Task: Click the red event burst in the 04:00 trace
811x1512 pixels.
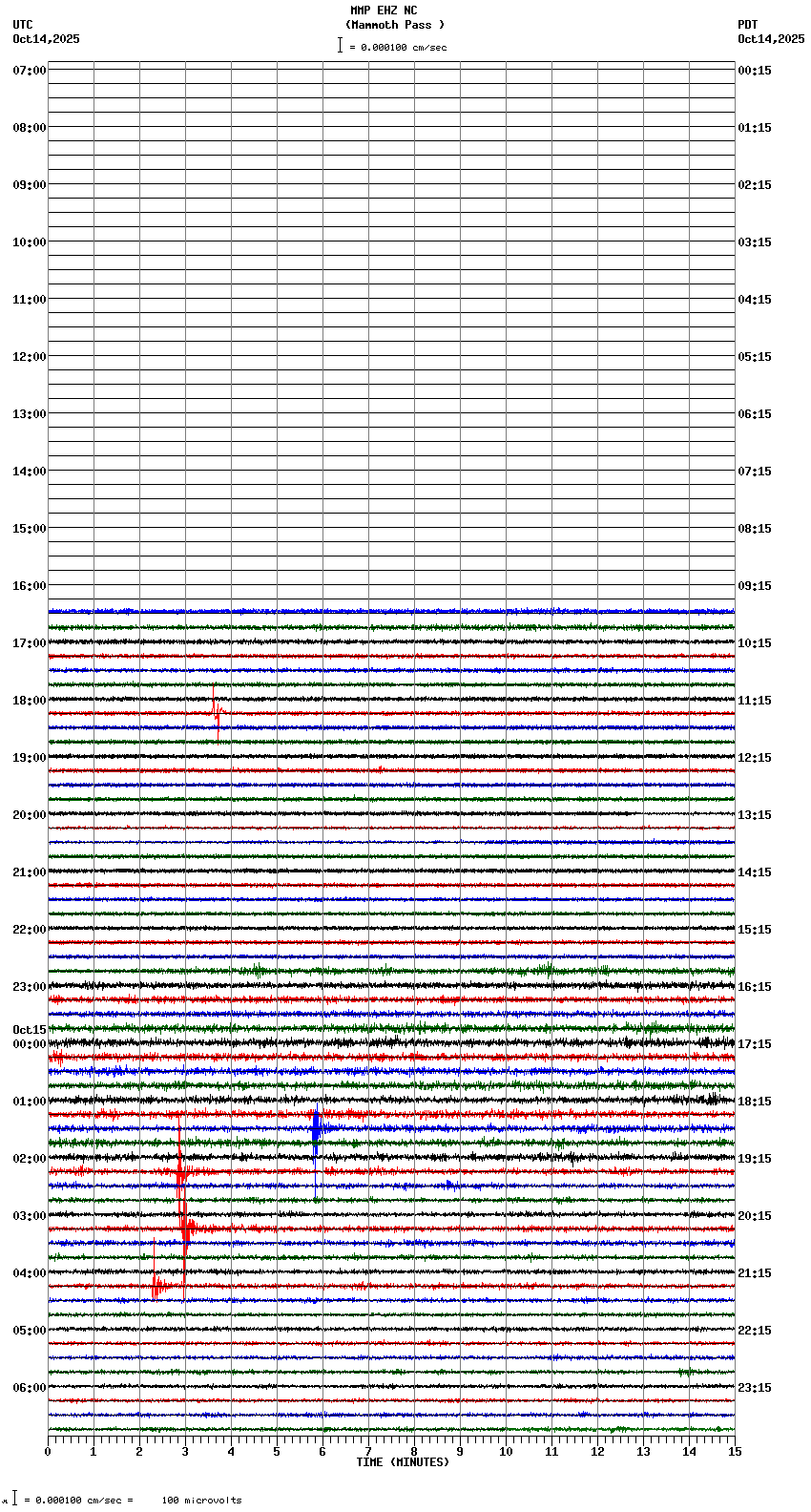Action: [x=156, y=1286]
